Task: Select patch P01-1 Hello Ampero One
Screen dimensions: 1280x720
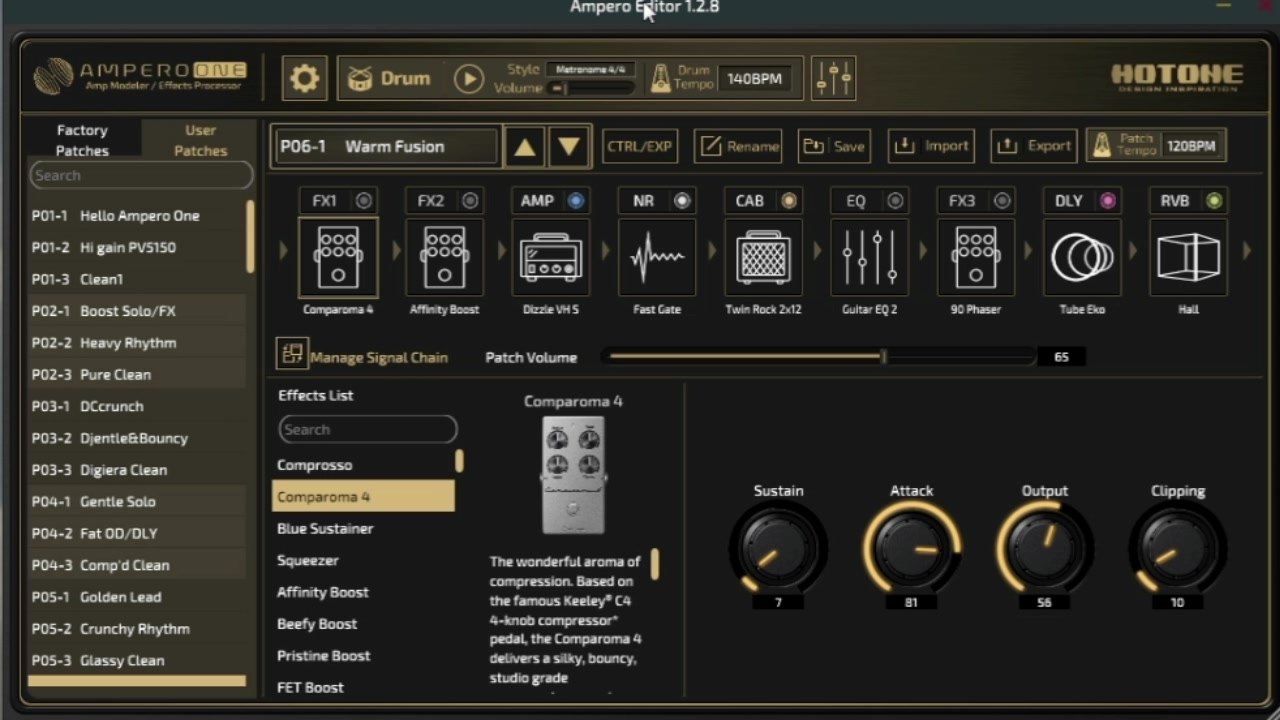Action: click(137, 216)
